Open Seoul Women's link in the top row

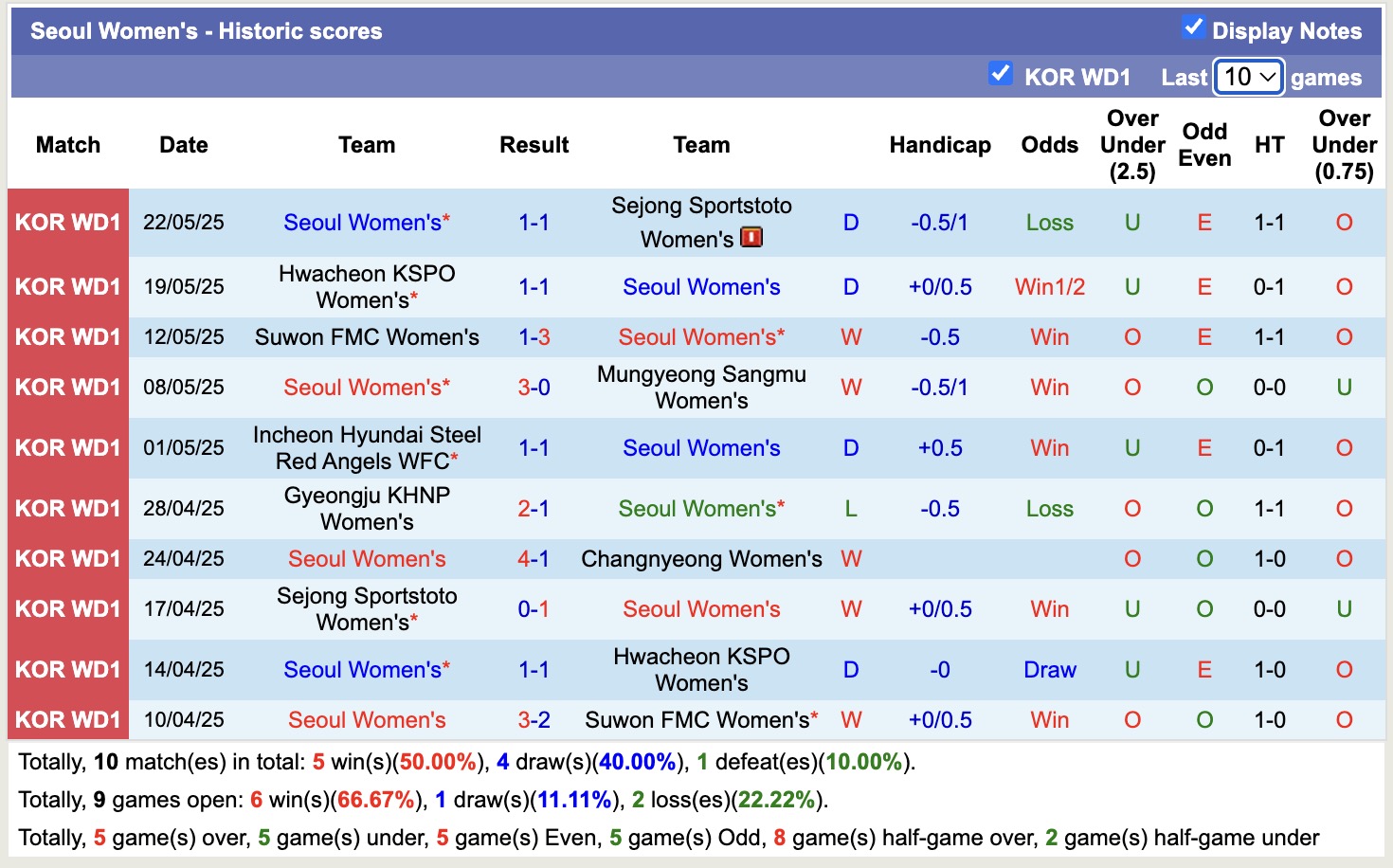367,222
